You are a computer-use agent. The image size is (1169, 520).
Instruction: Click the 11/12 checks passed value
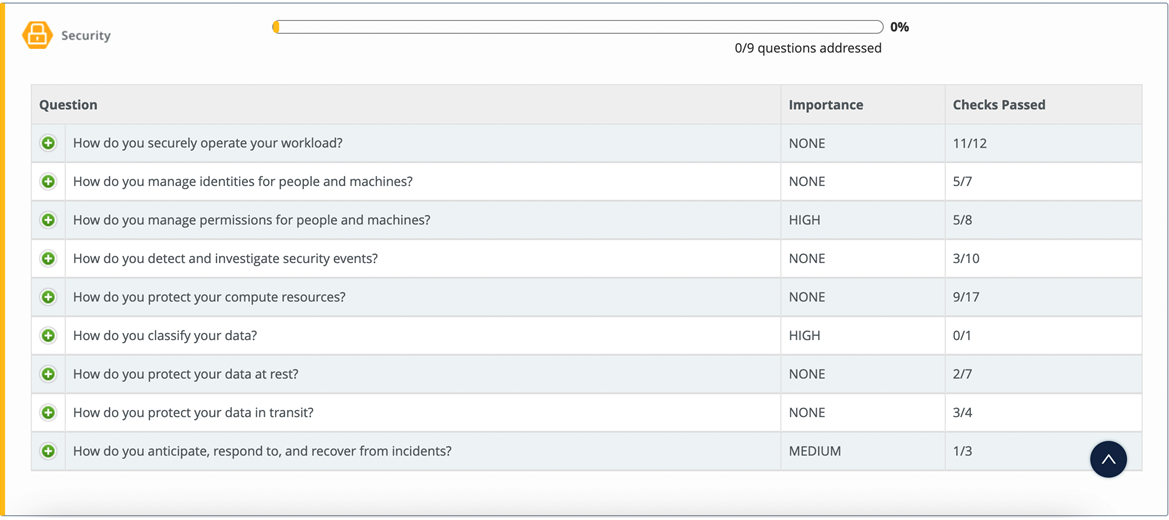pyautogui.click(x=969, y=143)
